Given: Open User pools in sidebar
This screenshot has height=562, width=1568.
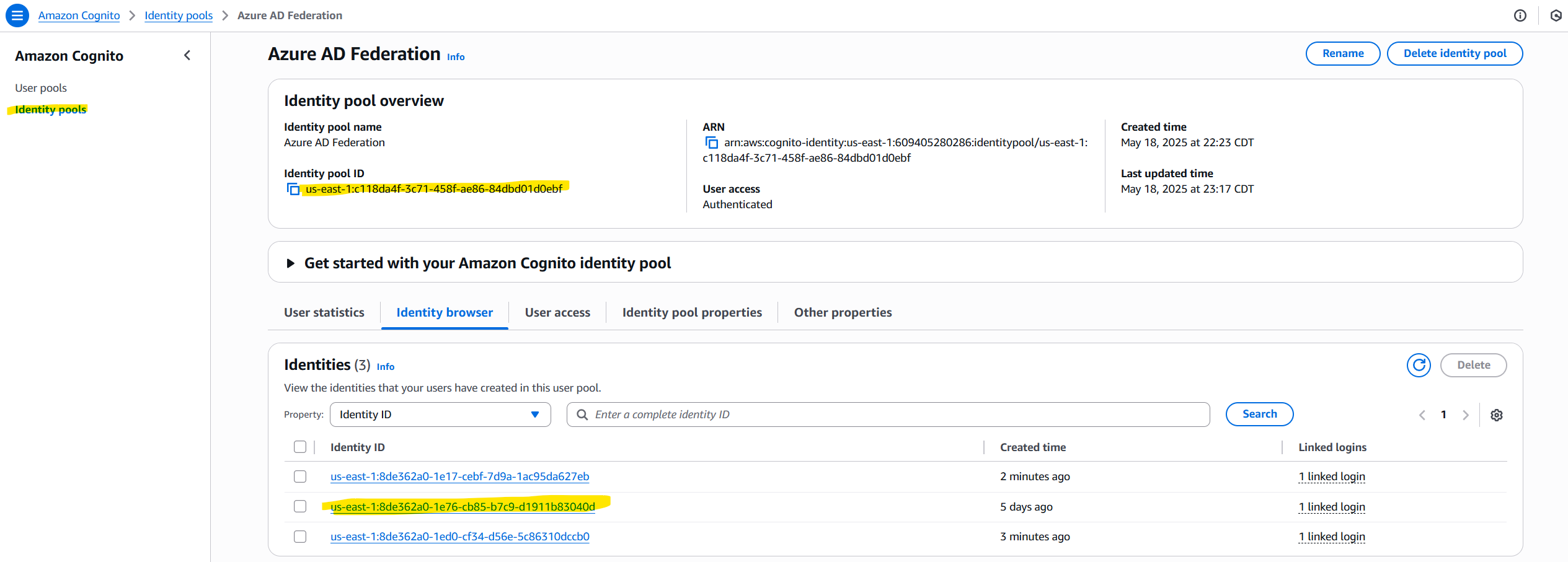Looking at the screenshot, I should [41, 88].
